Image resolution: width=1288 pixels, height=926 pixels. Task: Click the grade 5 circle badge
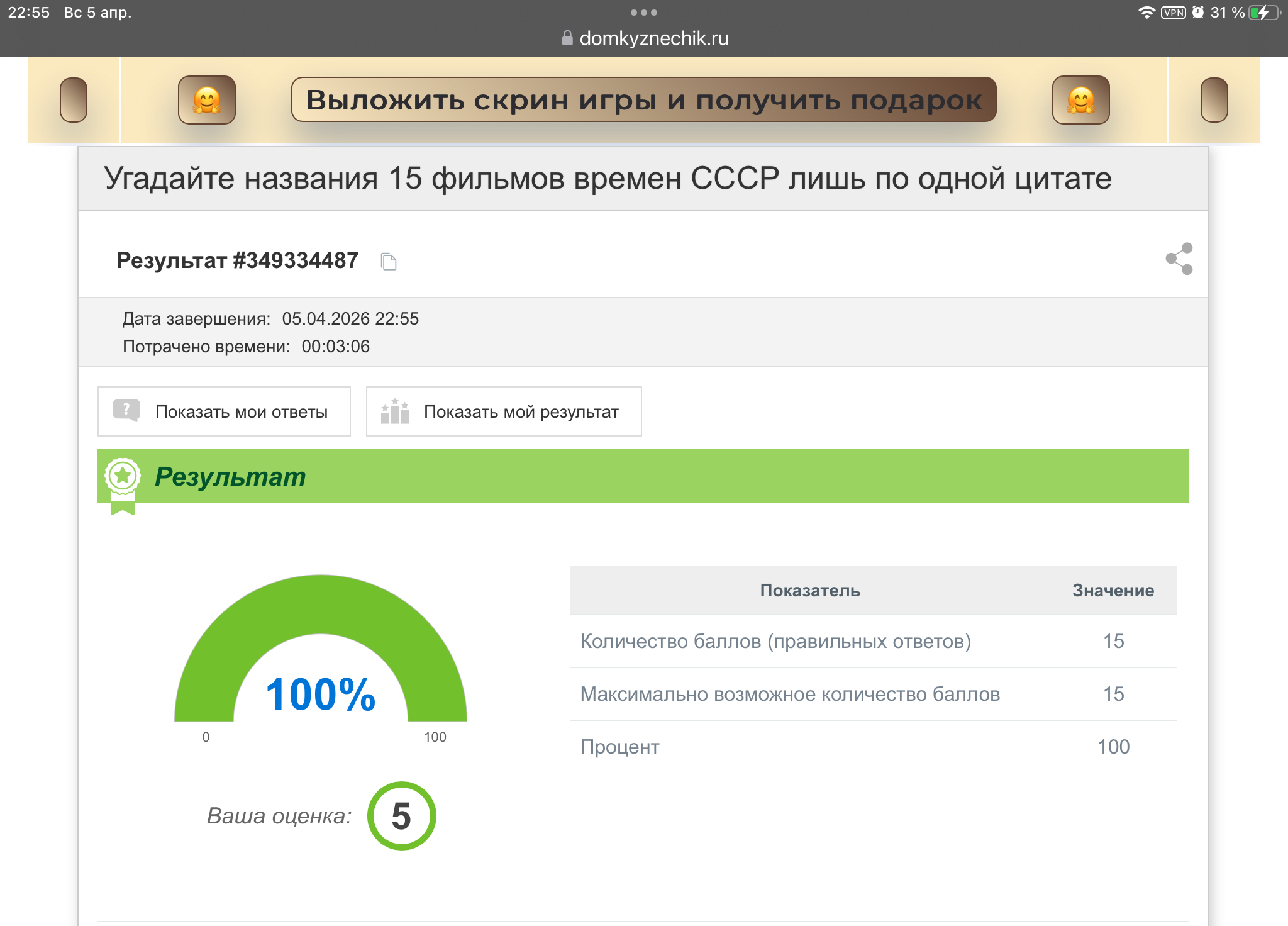click(x=401, y=816)
